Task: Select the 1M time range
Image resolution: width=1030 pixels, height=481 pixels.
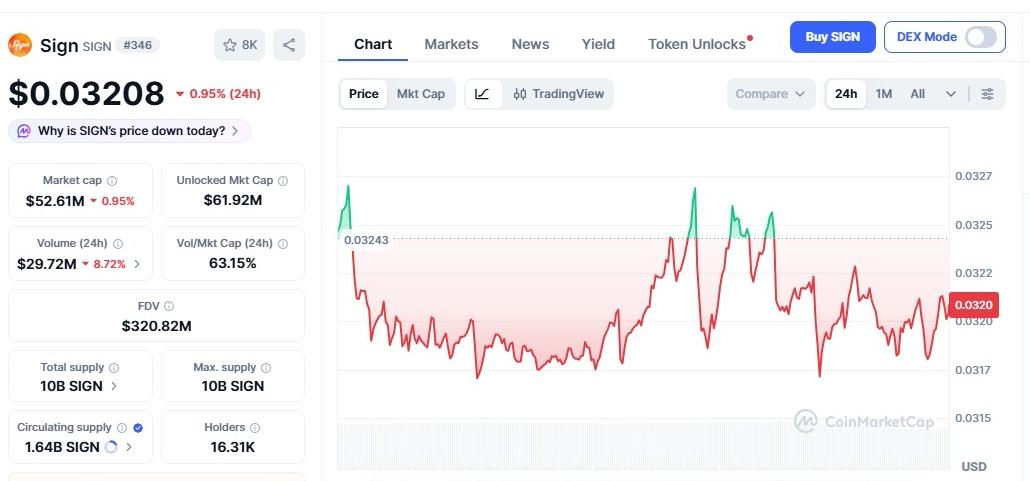Action: click(x=884, y=94)
